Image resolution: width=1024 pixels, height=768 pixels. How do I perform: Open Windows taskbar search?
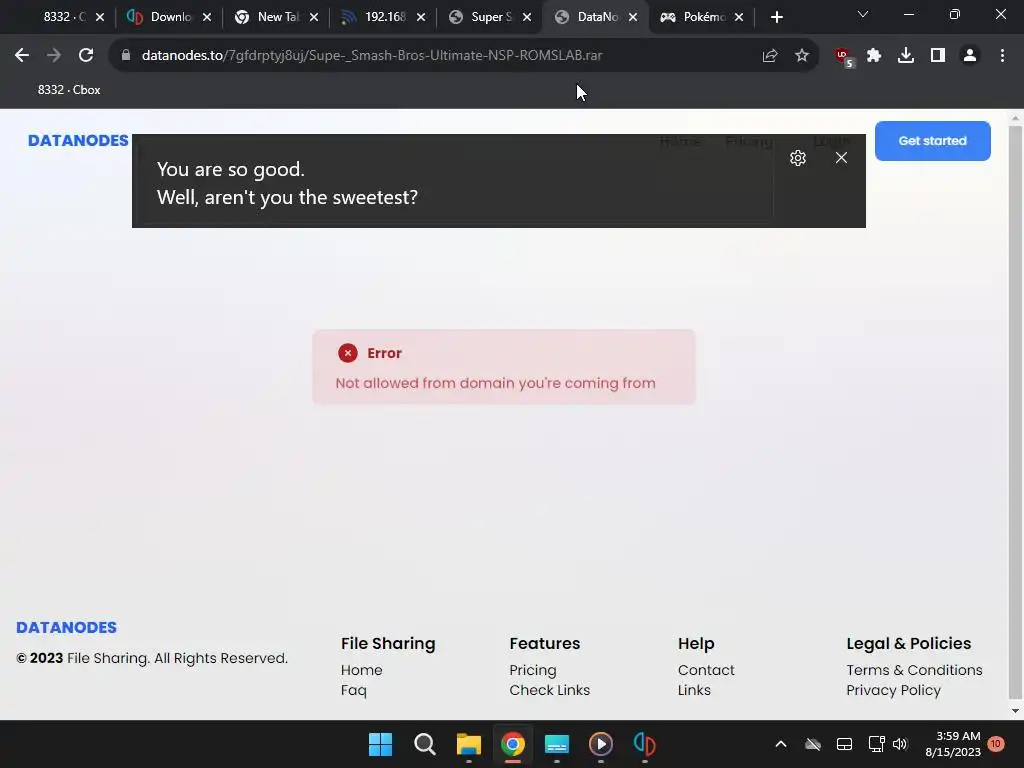point(424,744)
